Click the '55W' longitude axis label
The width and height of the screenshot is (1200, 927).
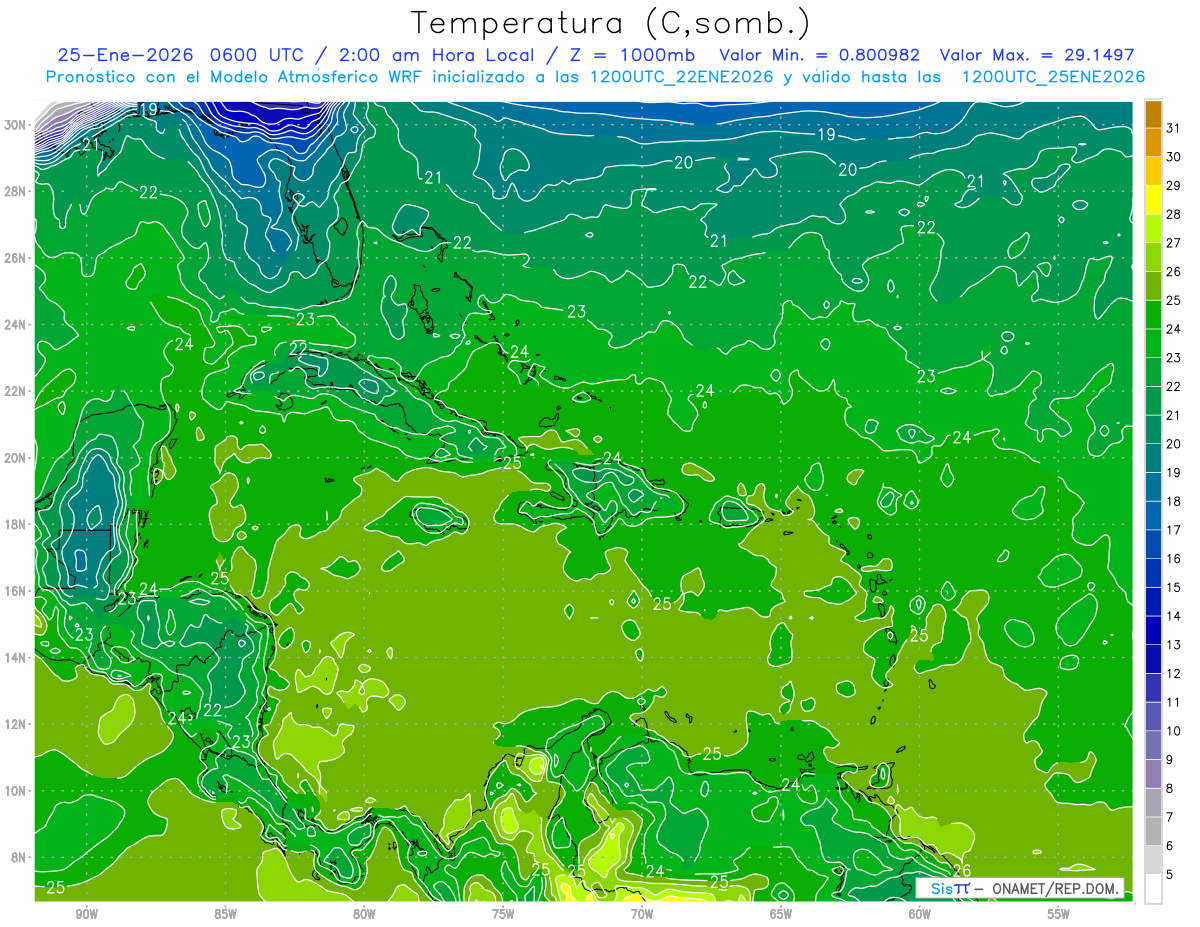[x=1059, y=914]
